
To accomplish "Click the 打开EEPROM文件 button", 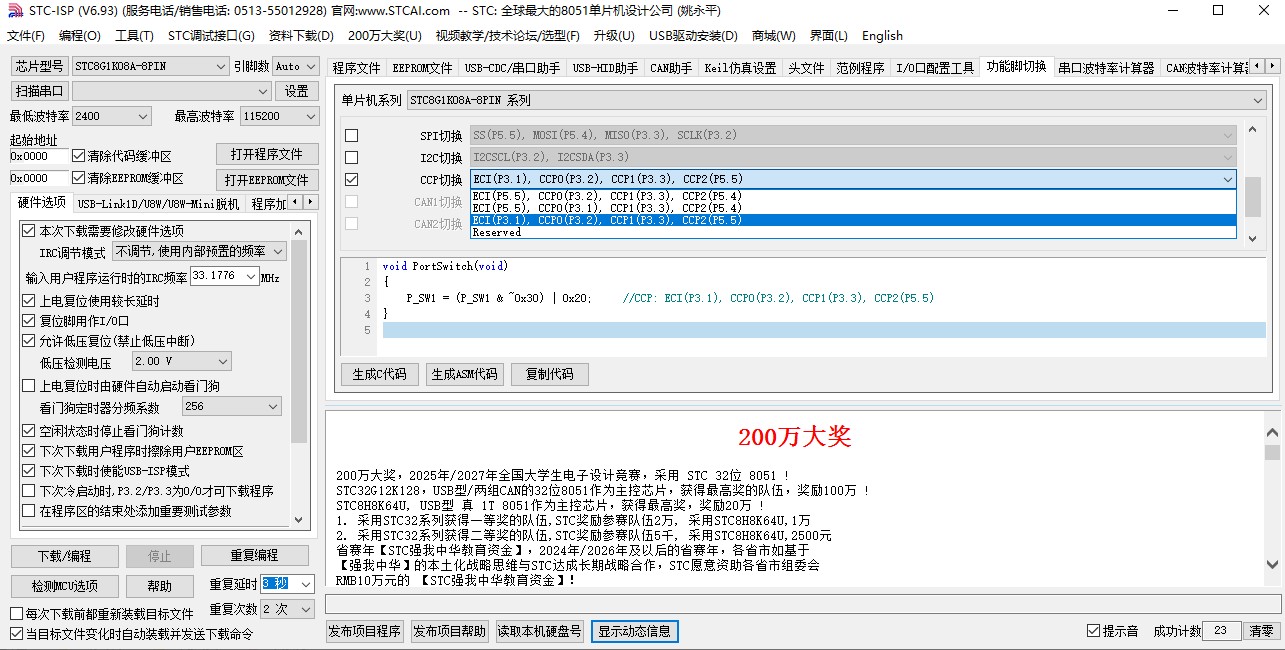I will tap(267, 180).
